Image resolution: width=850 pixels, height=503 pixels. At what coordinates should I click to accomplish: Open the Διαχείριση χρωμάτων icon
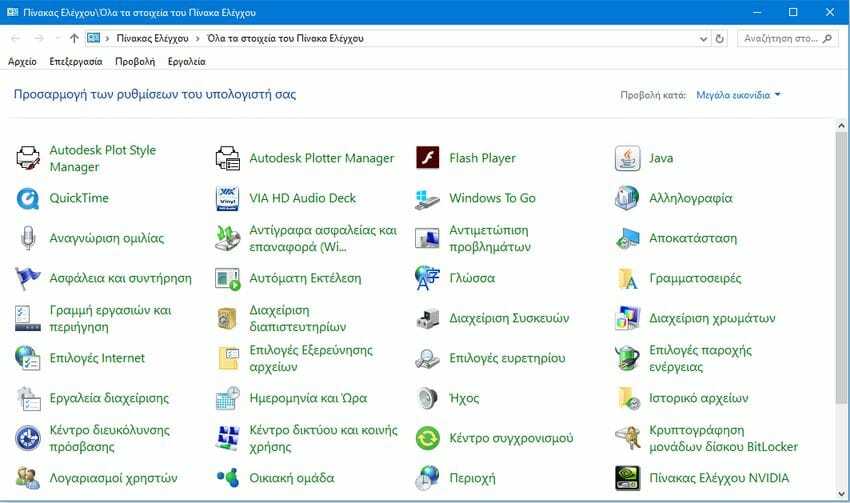click(x=628, y=319)
